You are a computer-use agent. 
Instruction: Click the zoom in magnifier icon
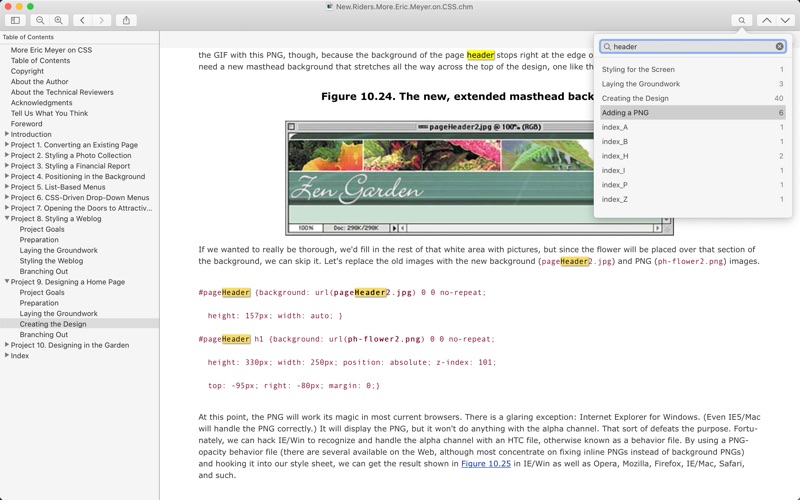click(58, 20)
